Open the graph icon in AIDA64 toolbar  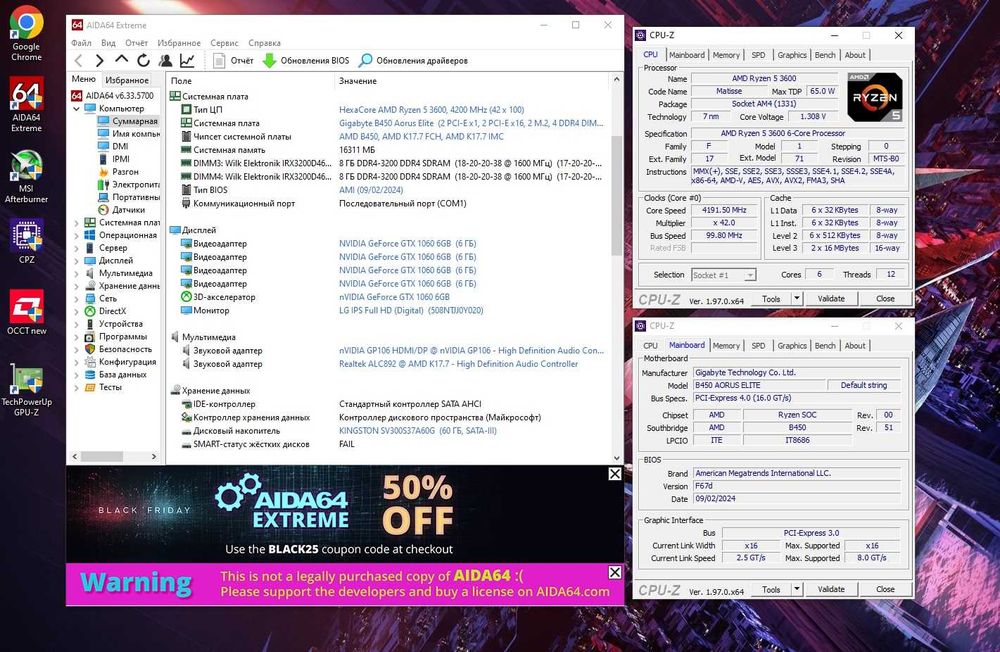pyautogui.click(x=187, y=61)
